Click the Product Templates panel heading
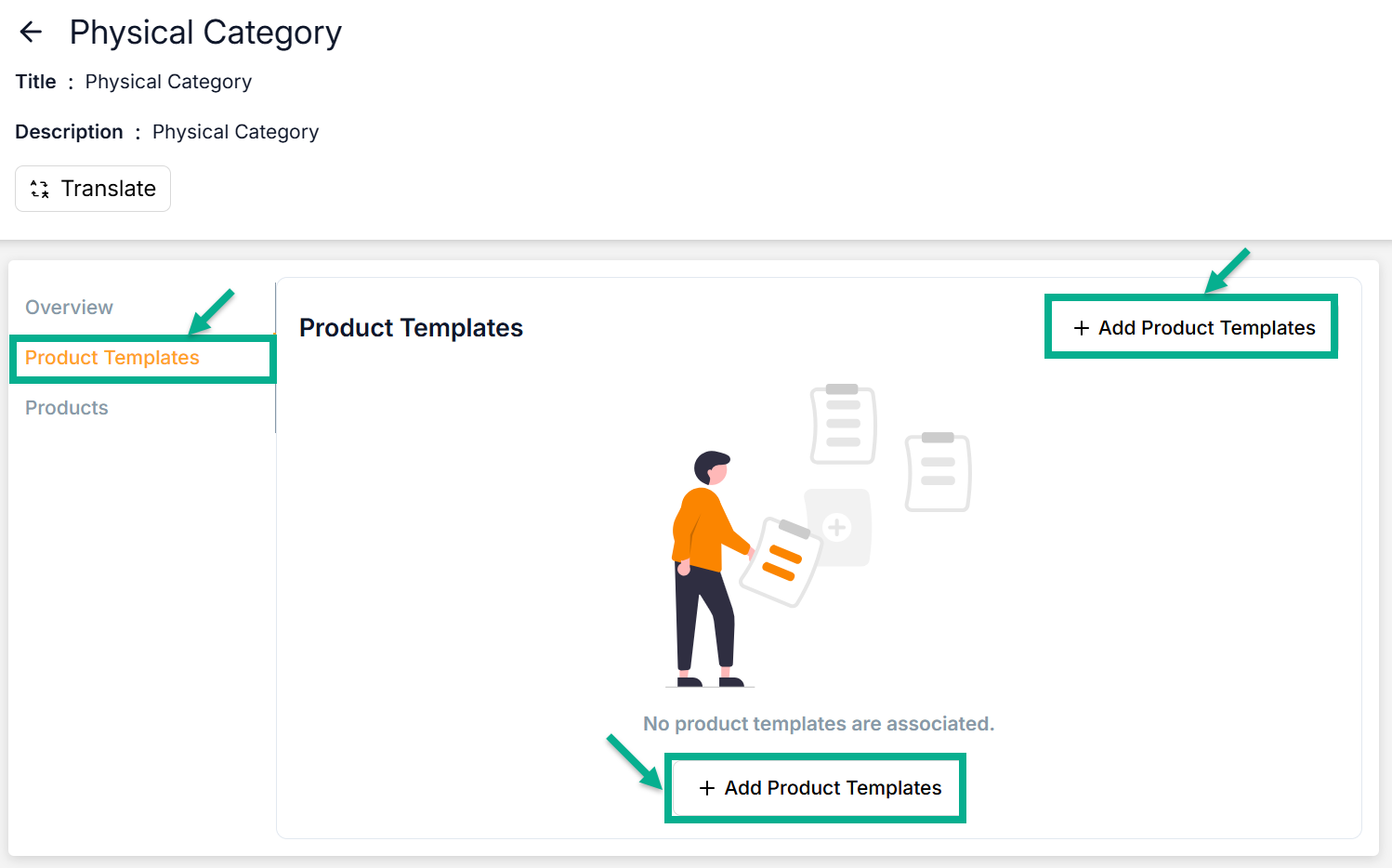The height and width of the screenshot is (868, 1392). coord(411,328)
